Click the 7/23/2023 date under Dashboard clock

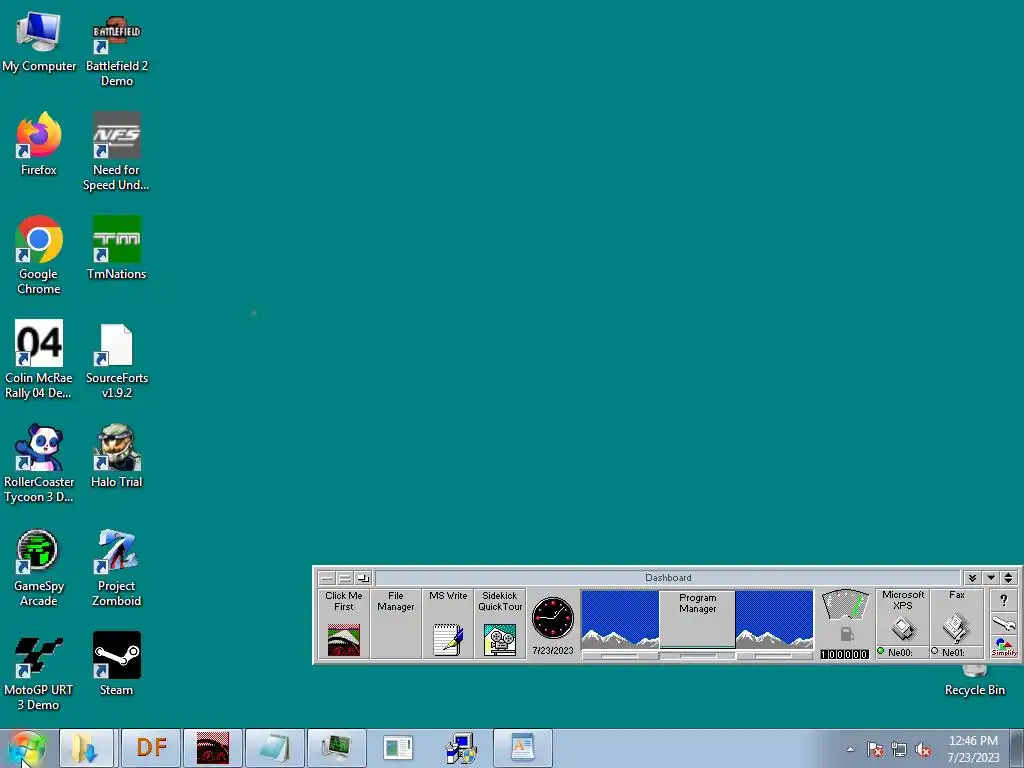coord(552,650)
